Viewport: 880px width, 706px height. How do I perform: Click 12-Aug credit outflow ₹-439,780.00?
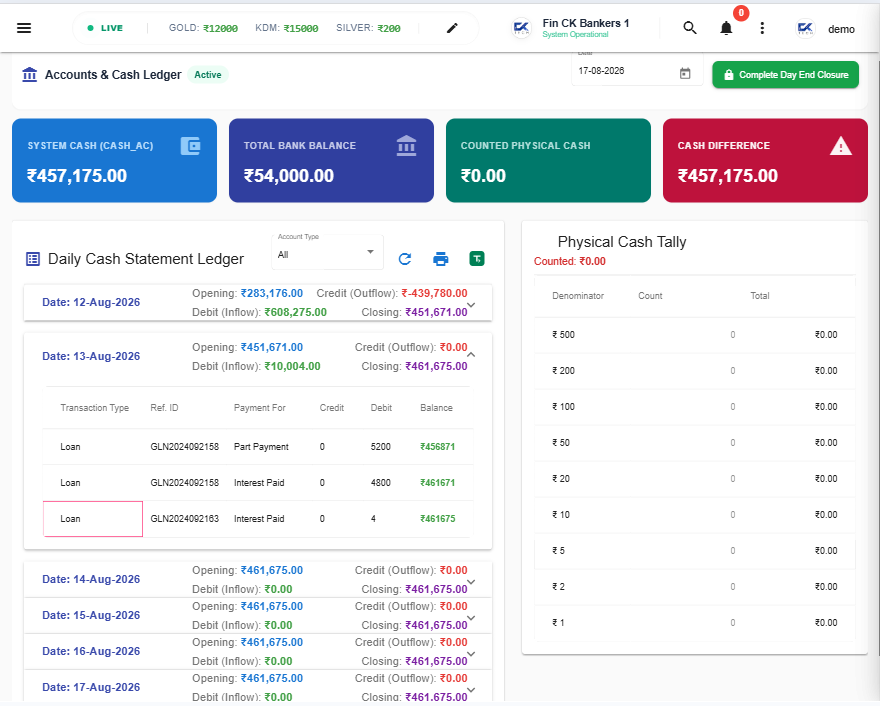434,293
